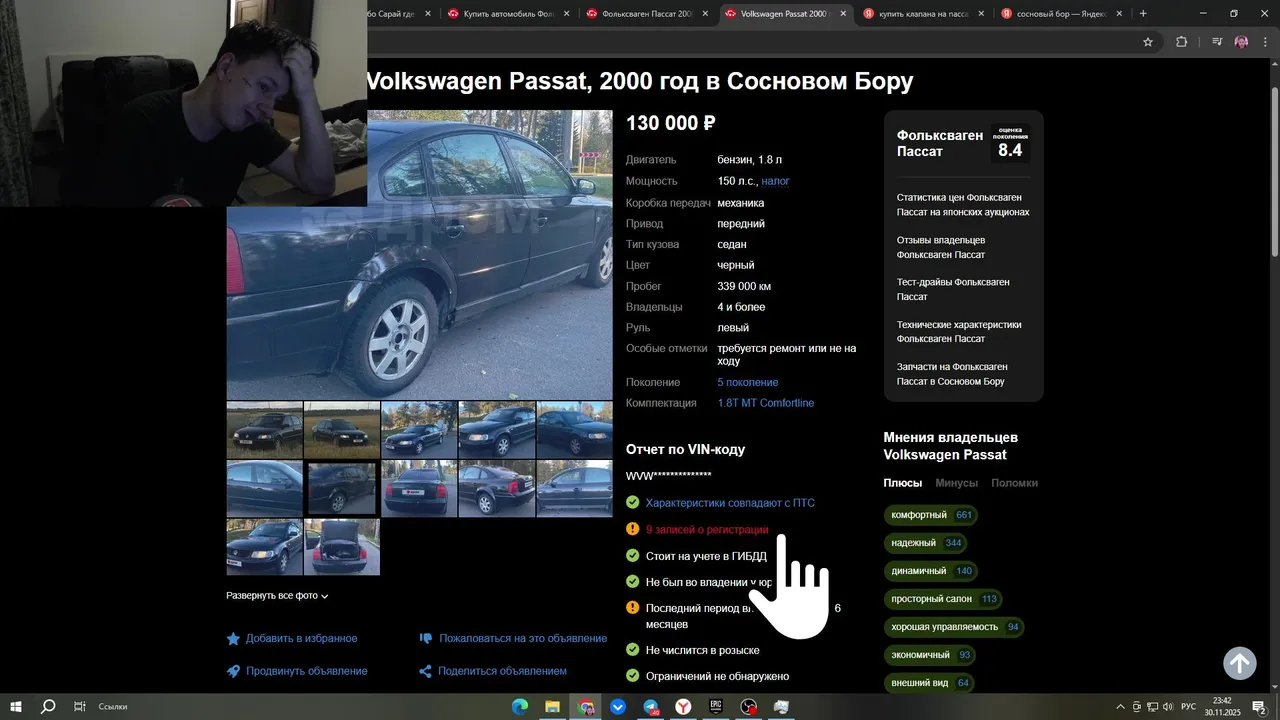The image size is (1280, 720).
Task: Click Добавить в избранное link text
Action: [x=301, y=638]
